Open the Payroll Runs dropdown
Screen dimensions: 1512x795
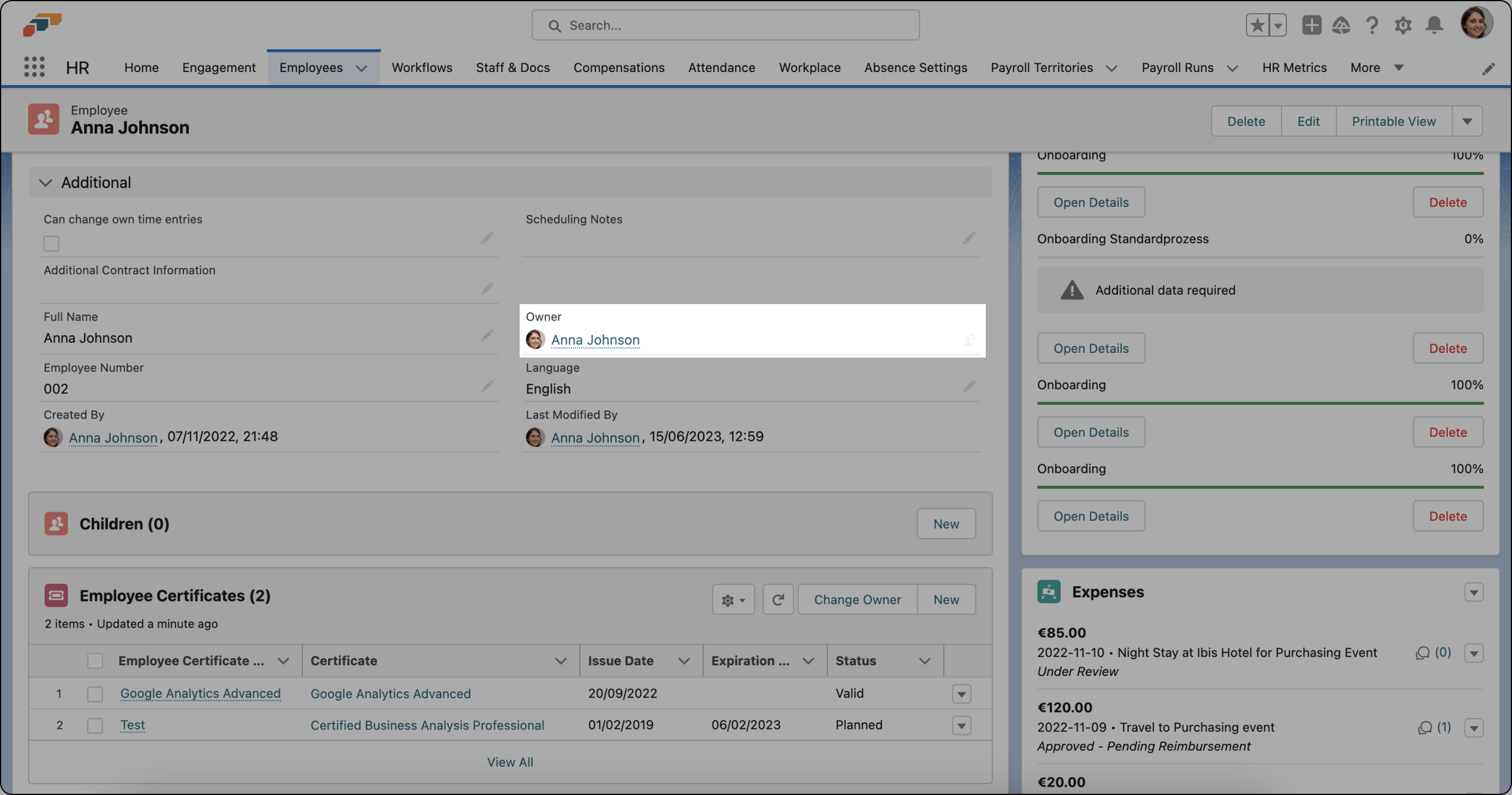tap(1232, 67)
